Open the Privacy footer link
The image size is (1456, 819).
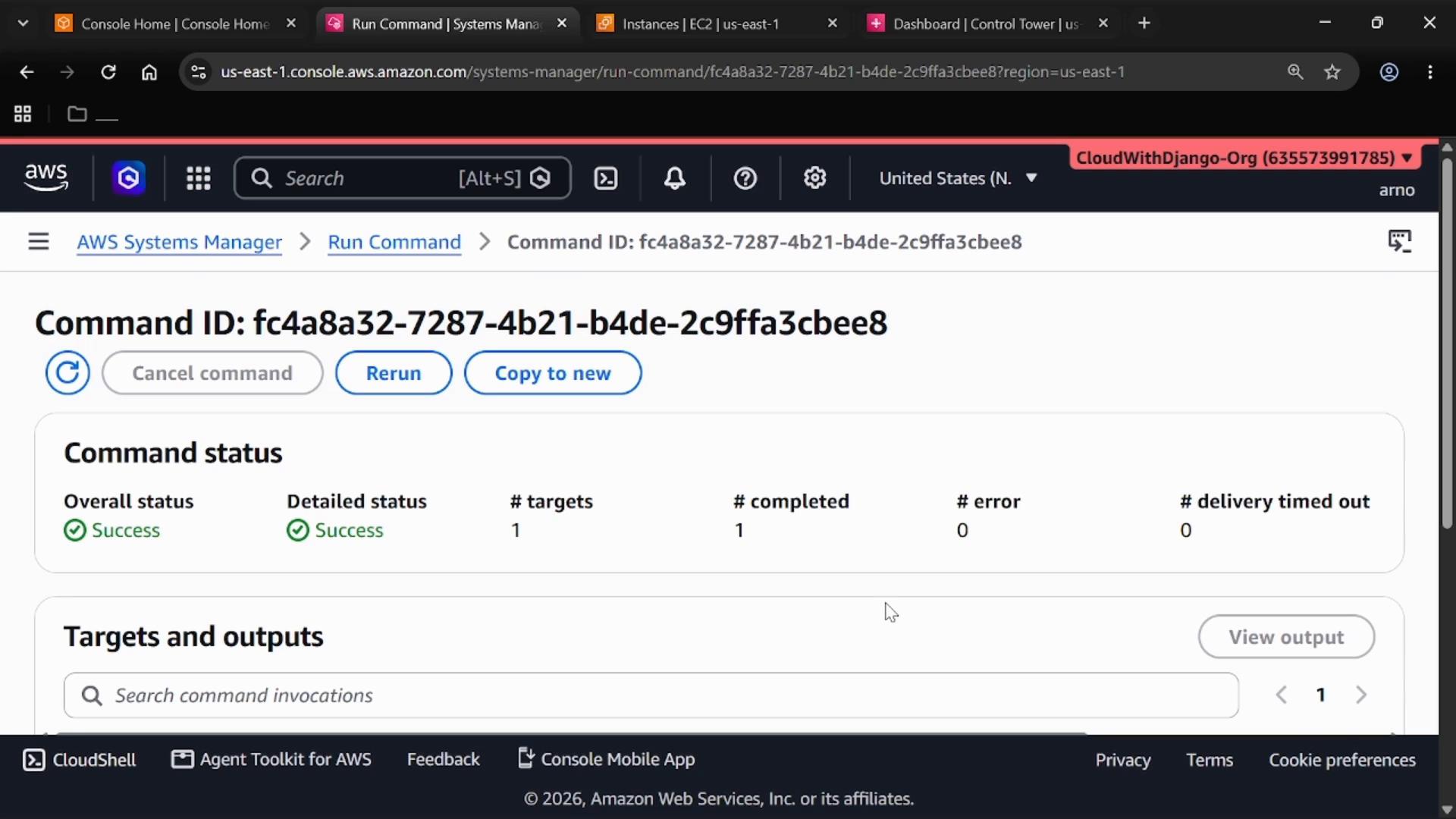(1123, 760)
